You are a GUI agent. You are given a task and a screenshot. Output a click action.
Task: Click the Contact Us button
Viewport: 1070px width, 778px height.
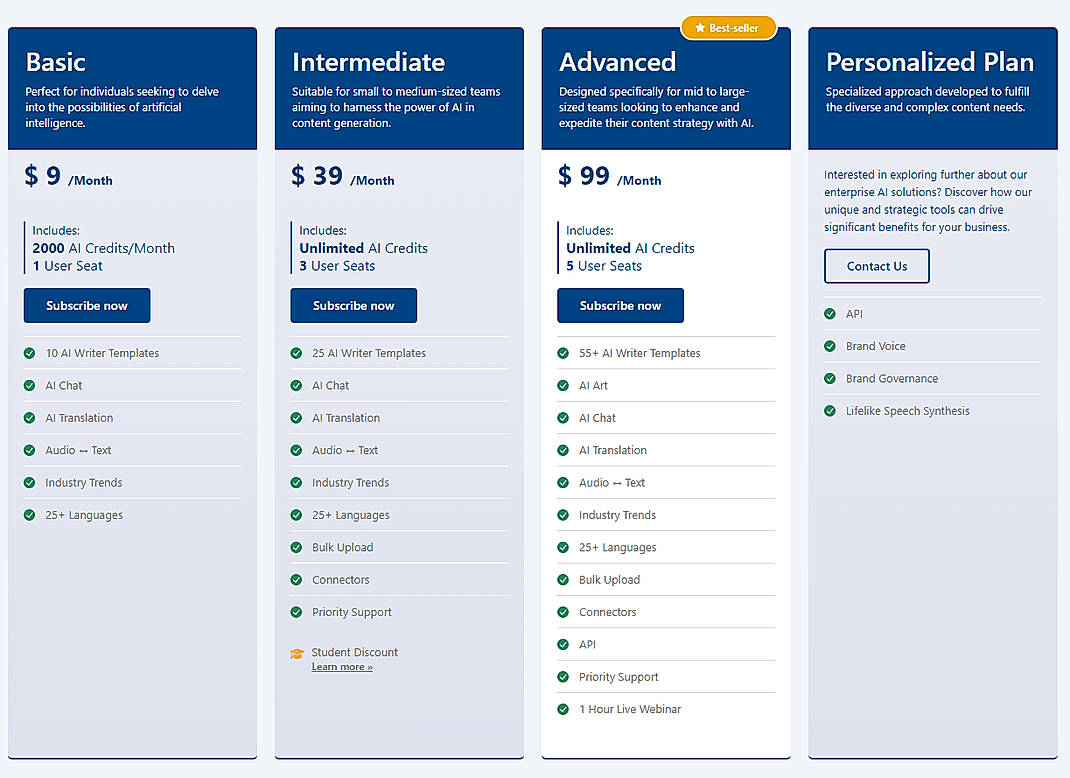(876, 266)
